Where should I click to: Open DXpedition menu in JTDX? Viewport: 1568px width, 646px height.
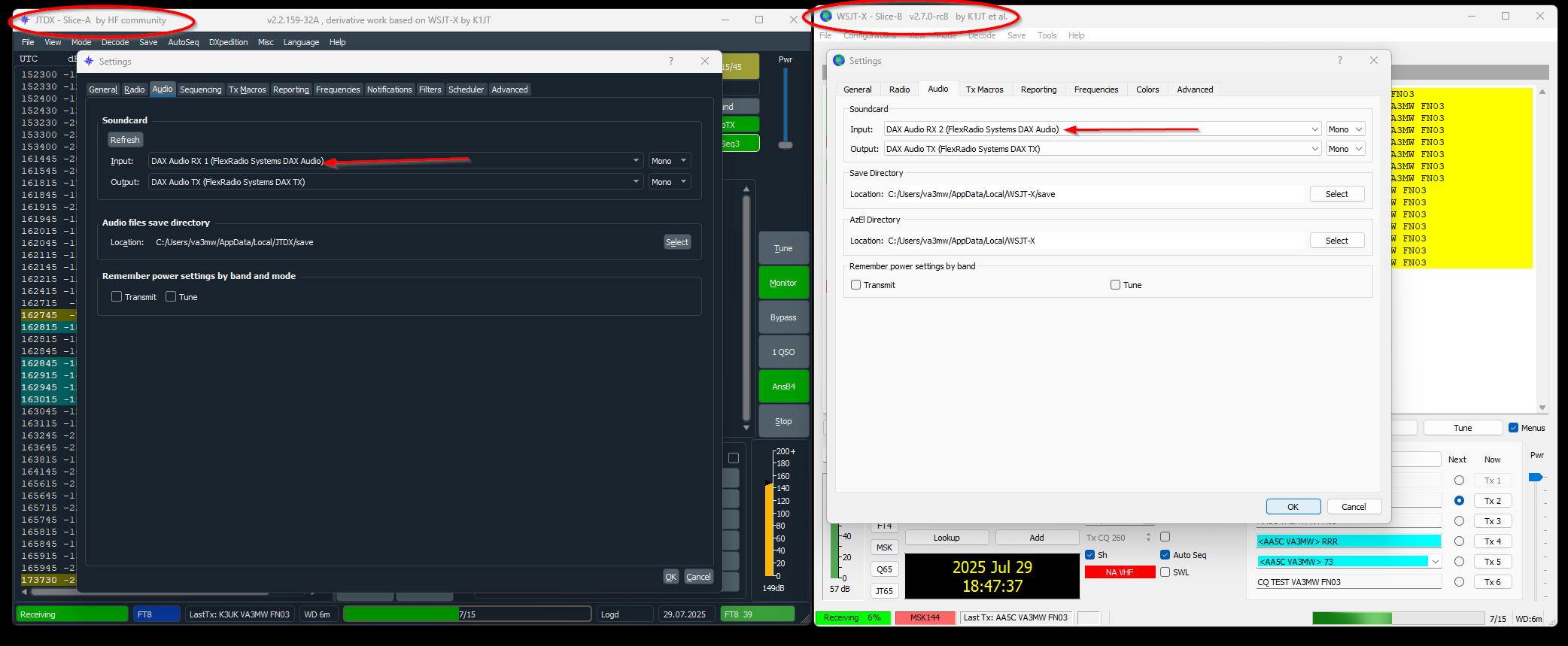229,42
